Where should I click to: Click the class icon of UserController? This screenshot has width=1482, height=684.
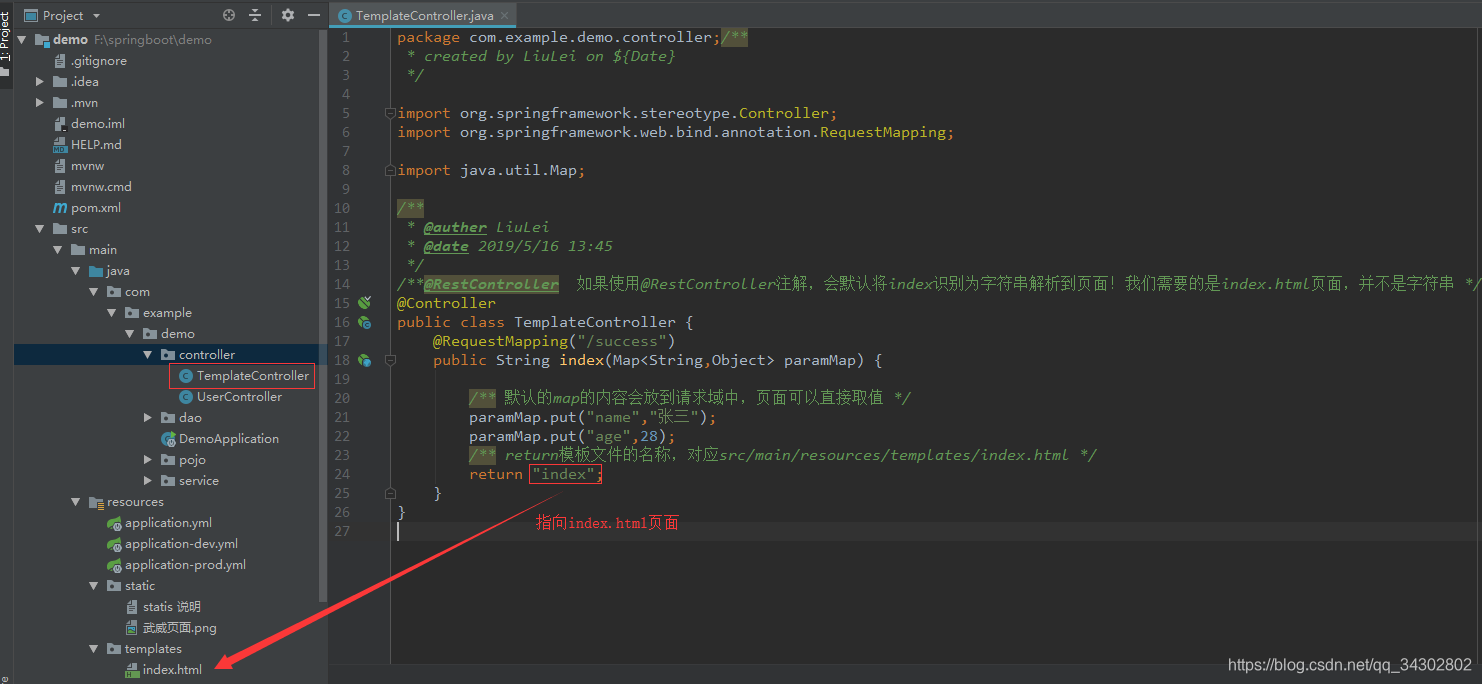coord(186,397)
